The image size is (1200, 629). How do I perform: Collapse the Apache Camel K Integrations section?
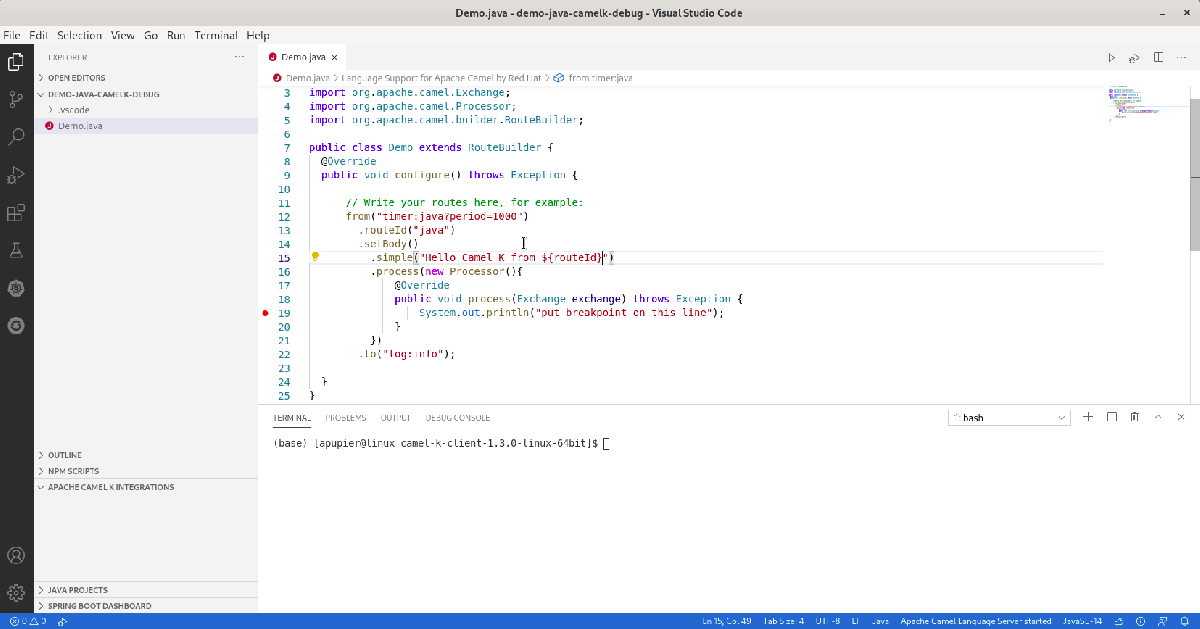(146, 487)
